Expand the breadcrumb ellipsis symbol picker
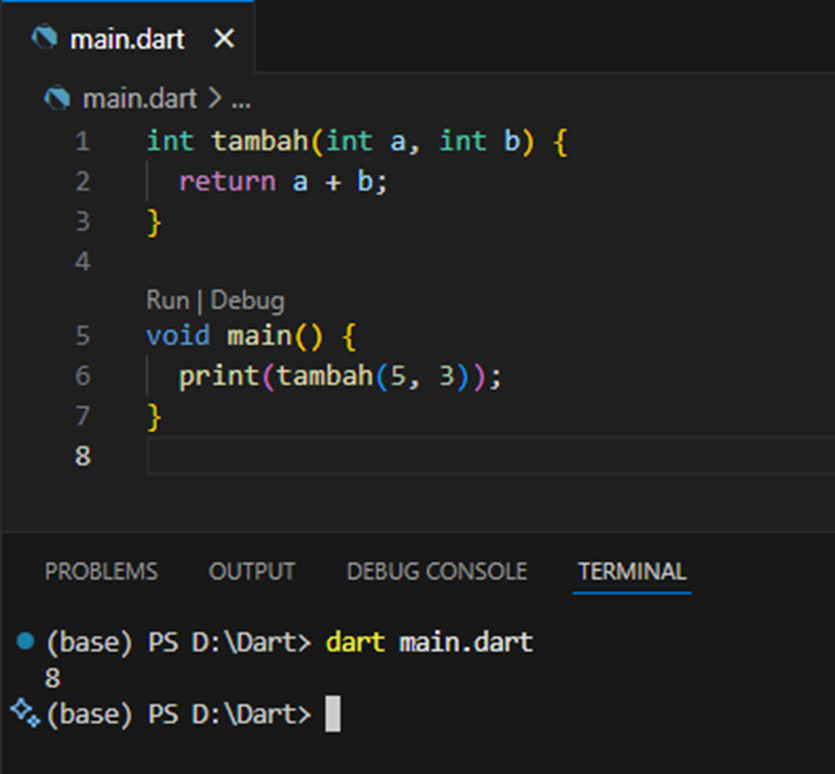The image size is (835, 774). coord(241,99)
